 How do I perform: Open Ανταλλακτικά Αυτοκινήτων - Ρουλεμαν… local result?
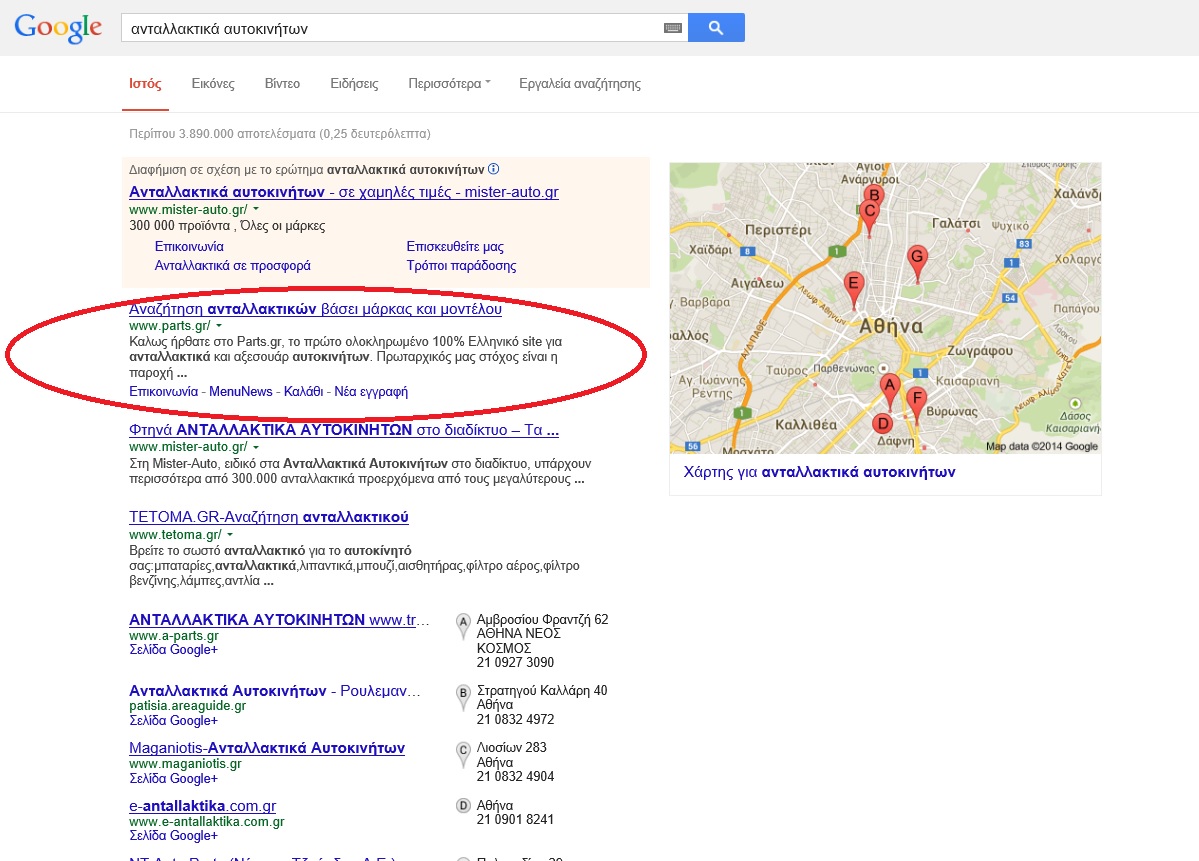pos(275,690)
